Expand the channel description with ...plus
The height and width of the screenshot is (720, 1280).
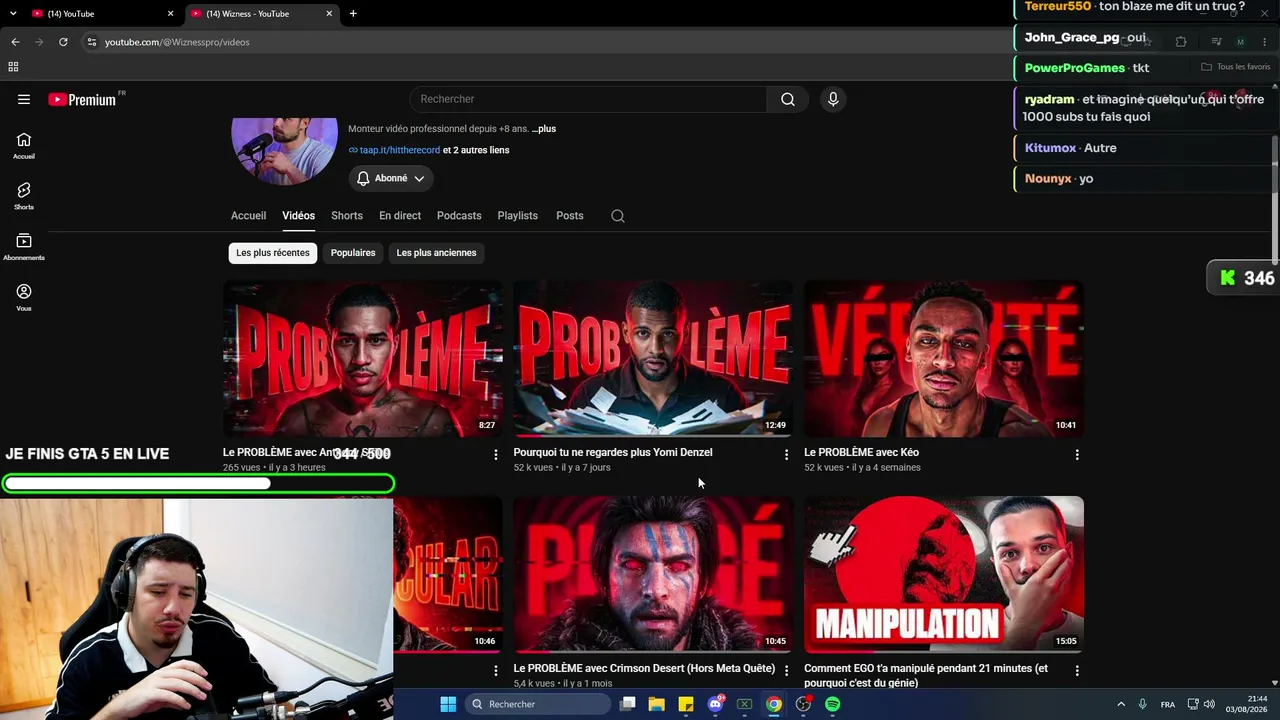tap(544, 129)
